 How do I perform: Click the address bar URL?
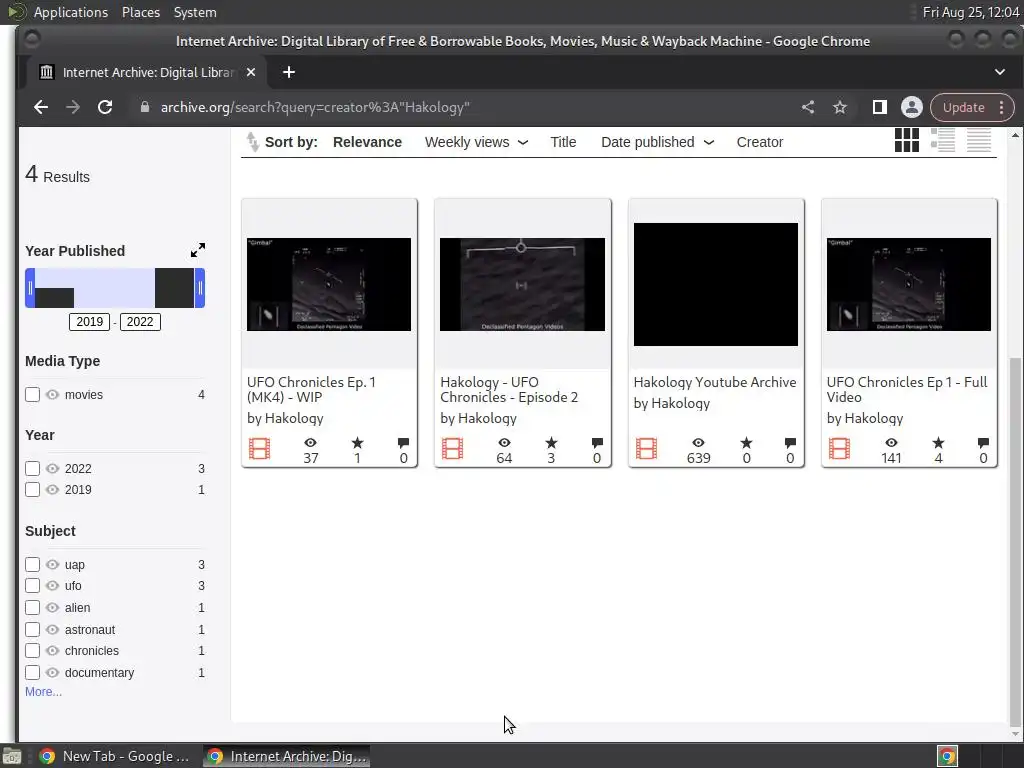315,107
